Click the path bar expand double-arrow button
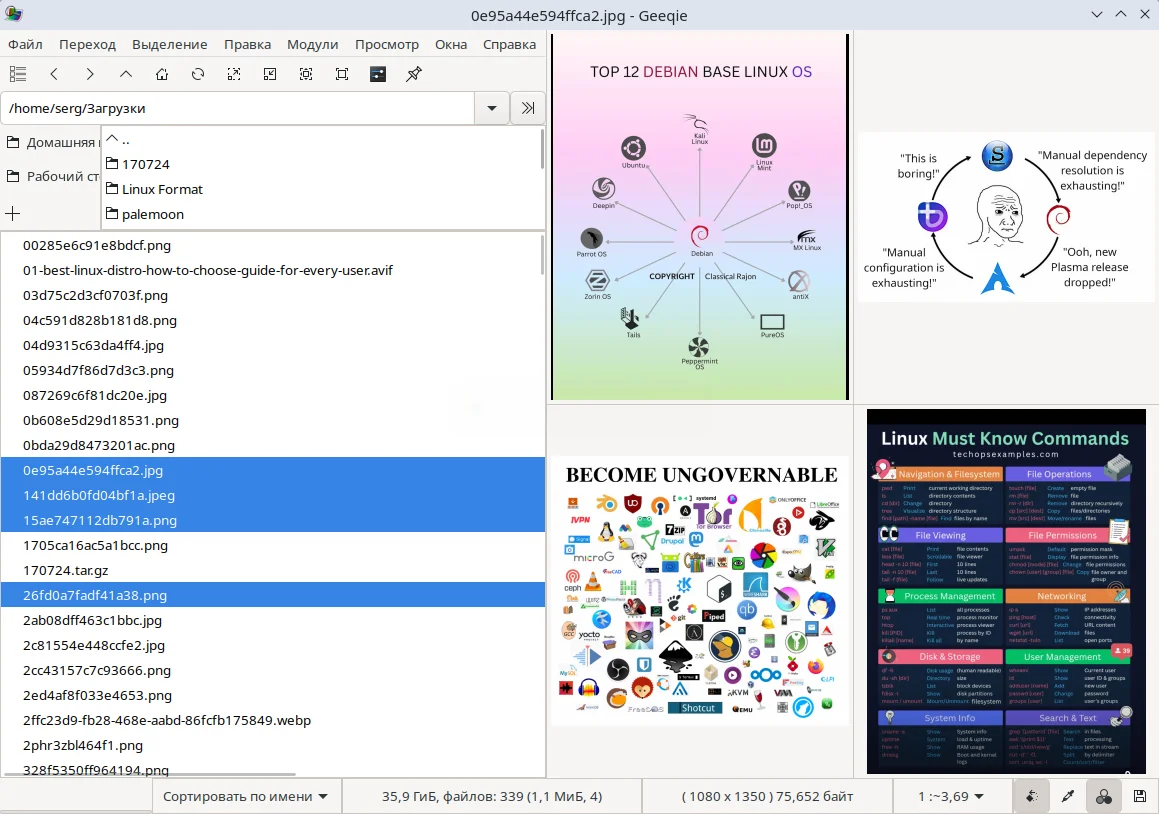The height and width of the screenshot is (814, 1159). click(x=528, y=108)
